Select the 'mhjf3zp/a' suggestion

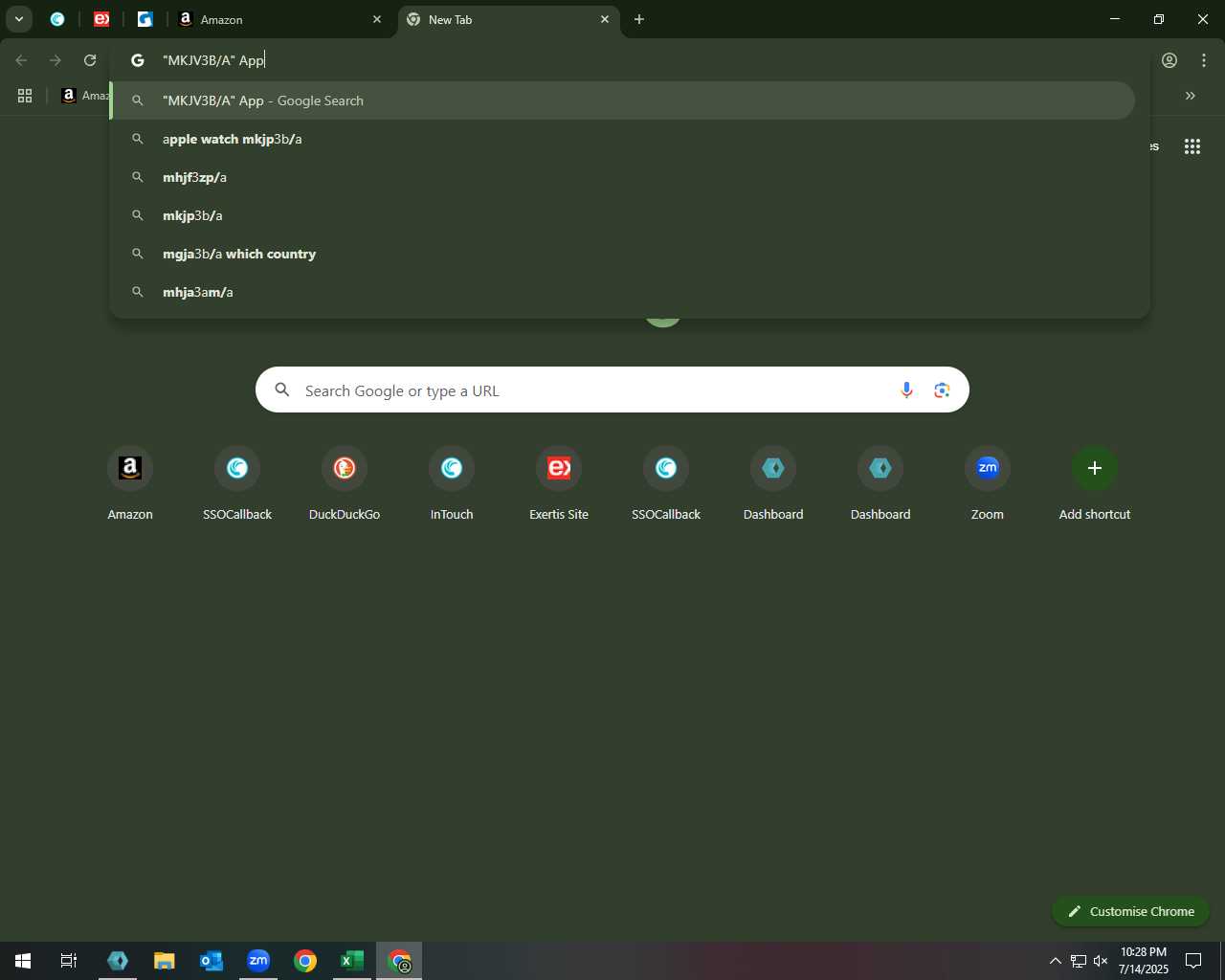coord(624,177)
